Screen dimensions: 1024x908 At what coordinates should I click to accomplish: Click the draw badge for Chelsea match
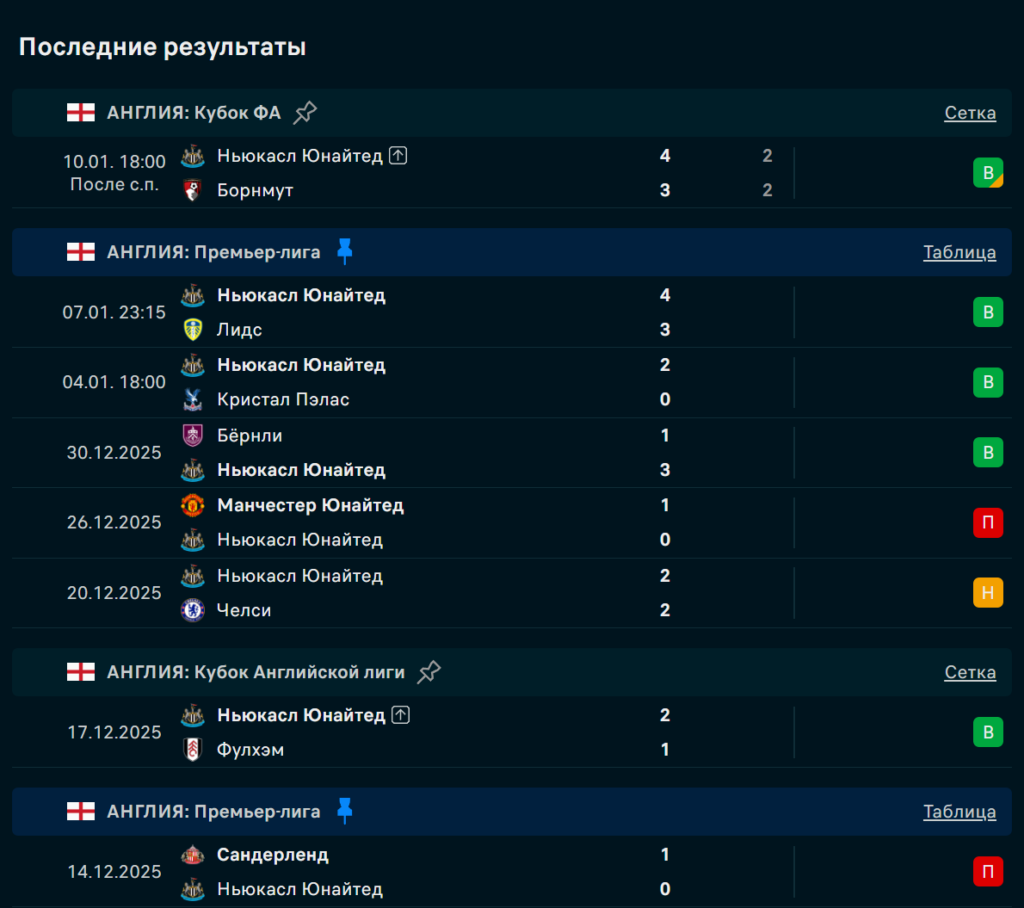pos(987,593)
